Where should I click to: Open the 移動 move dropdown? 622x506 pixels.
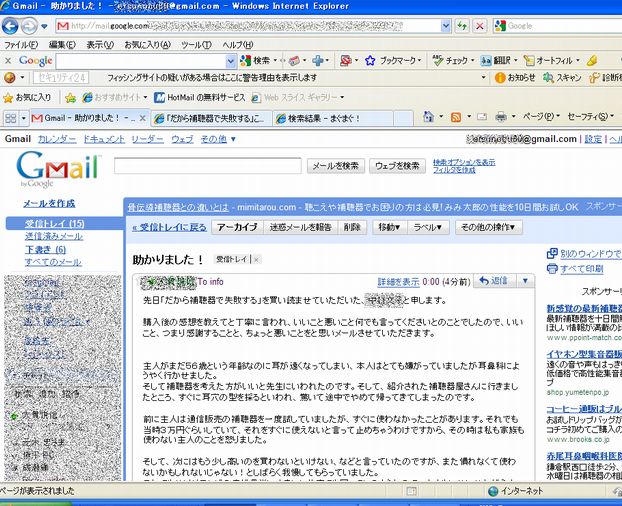click(389, 227)
